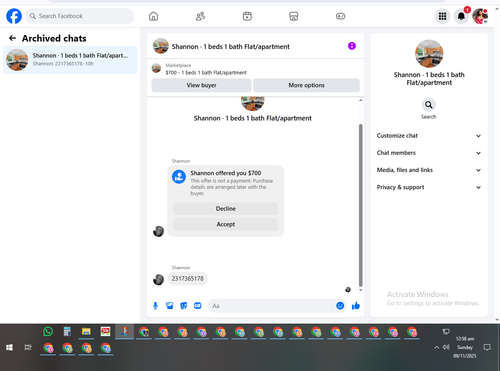Expand the Privacy & support section

[x=429, y=187]
